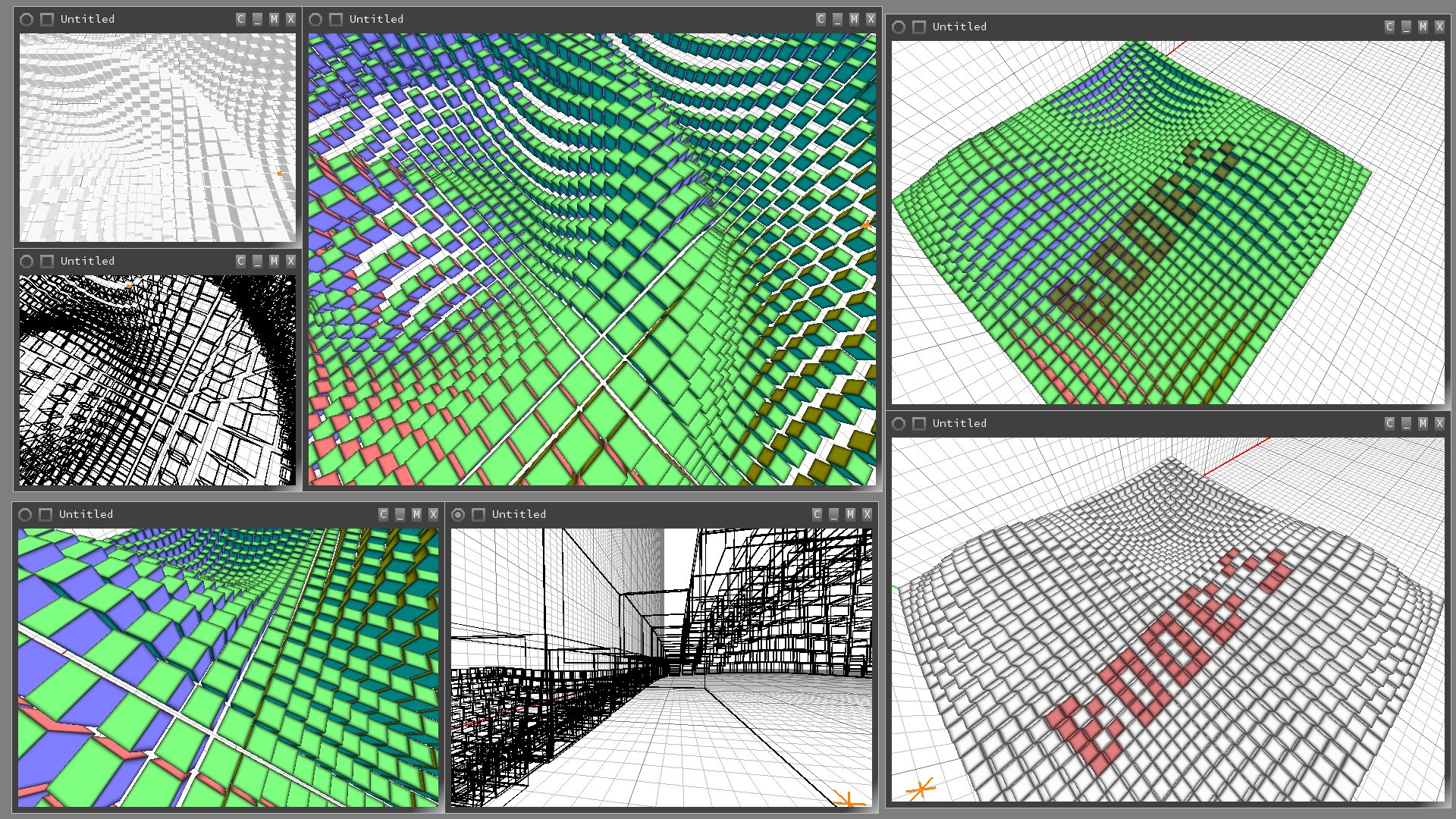Click the C button on the bottom-left colorful window

coord(383,514)
